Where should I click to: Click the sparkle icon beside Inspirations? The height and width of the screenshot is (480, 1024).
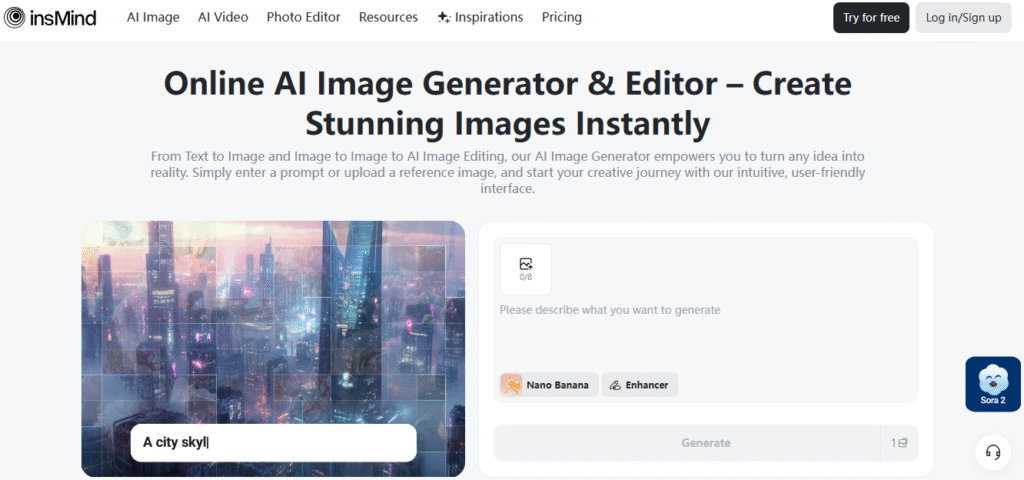pyautogui.click(x=444, y=17)
